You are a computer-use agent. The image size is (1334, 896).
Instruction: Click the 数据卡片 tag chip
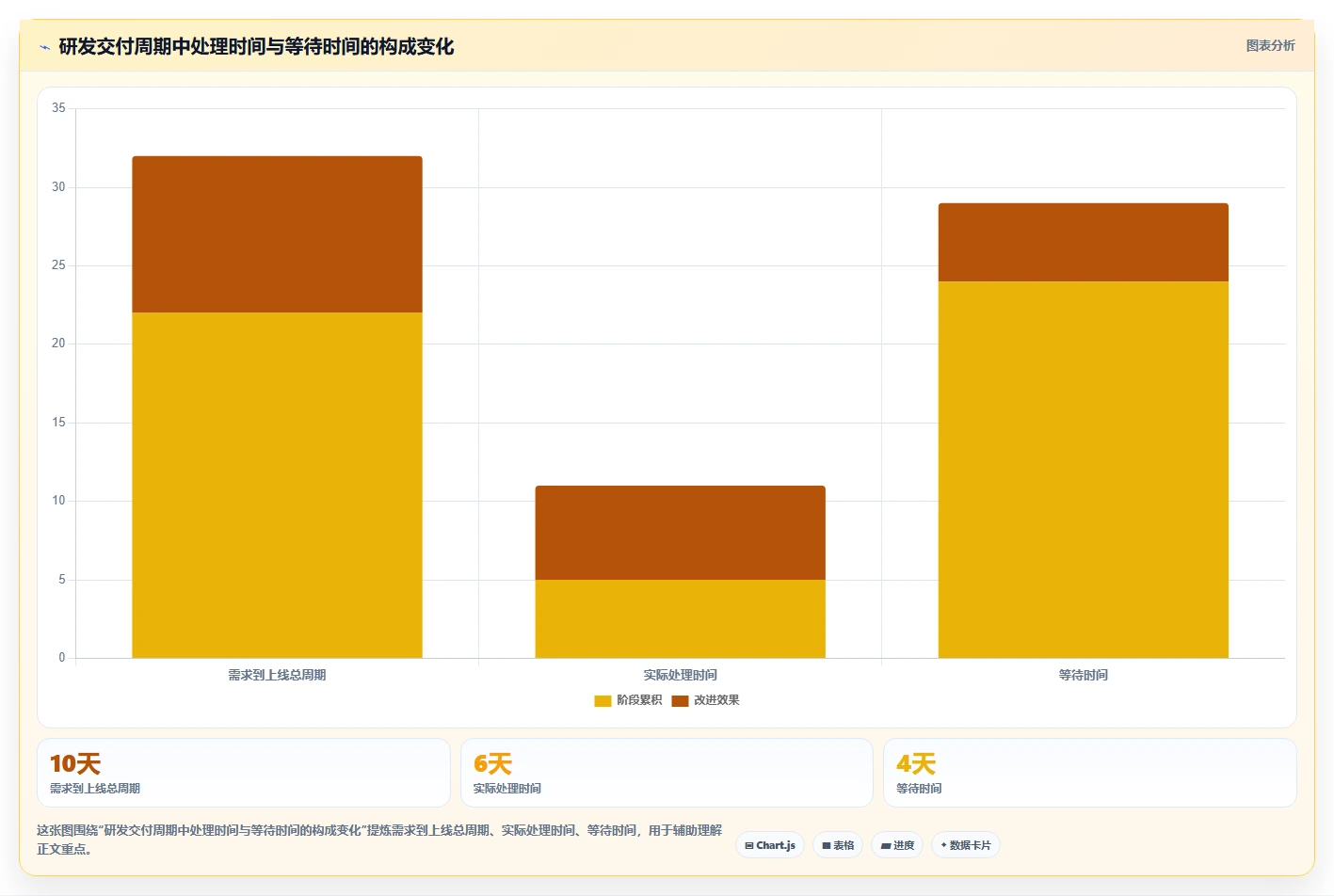pyautogui.click(x=966, y=845)
